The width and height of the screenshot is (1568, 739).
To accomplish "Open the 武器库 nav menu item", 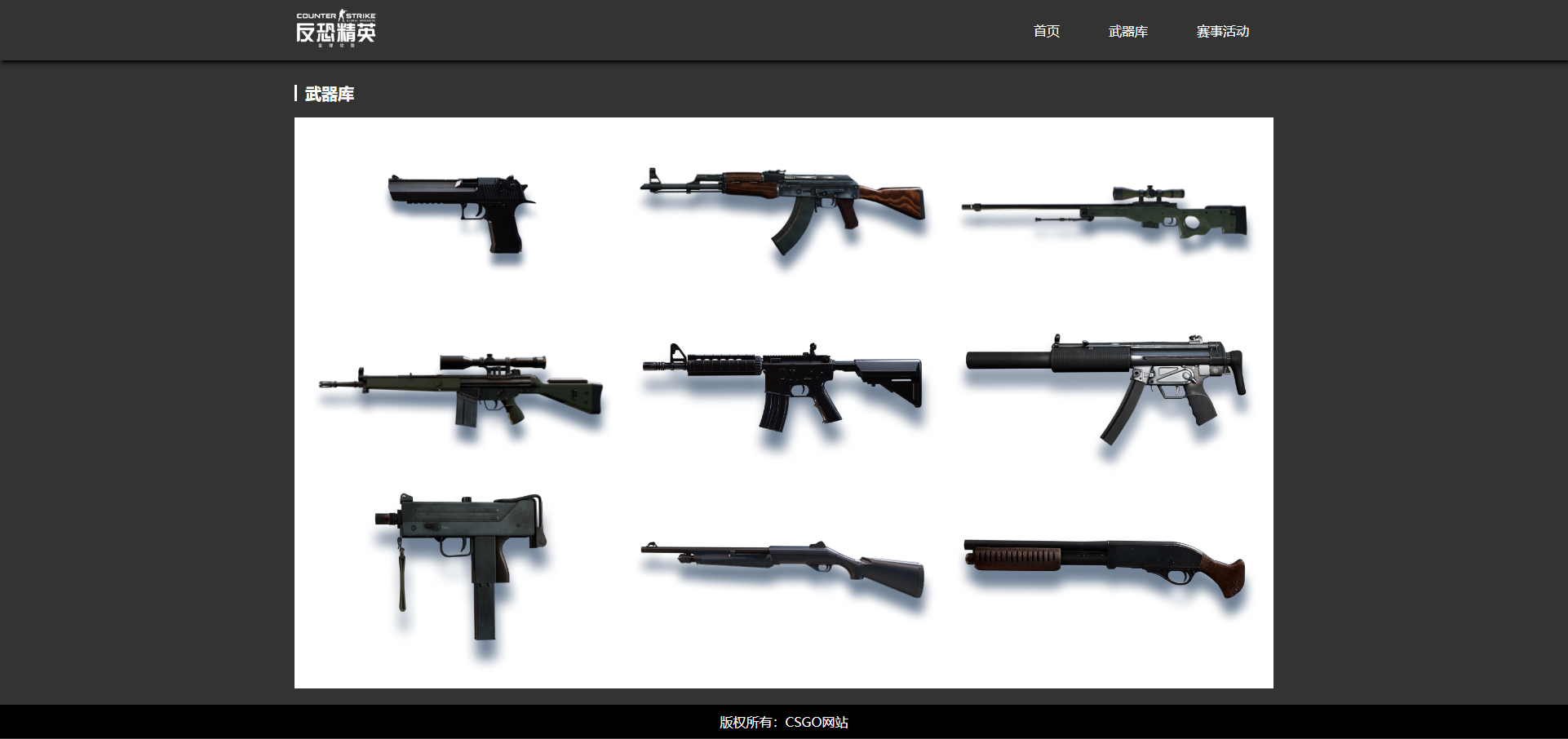I will tap(1127, 31).
